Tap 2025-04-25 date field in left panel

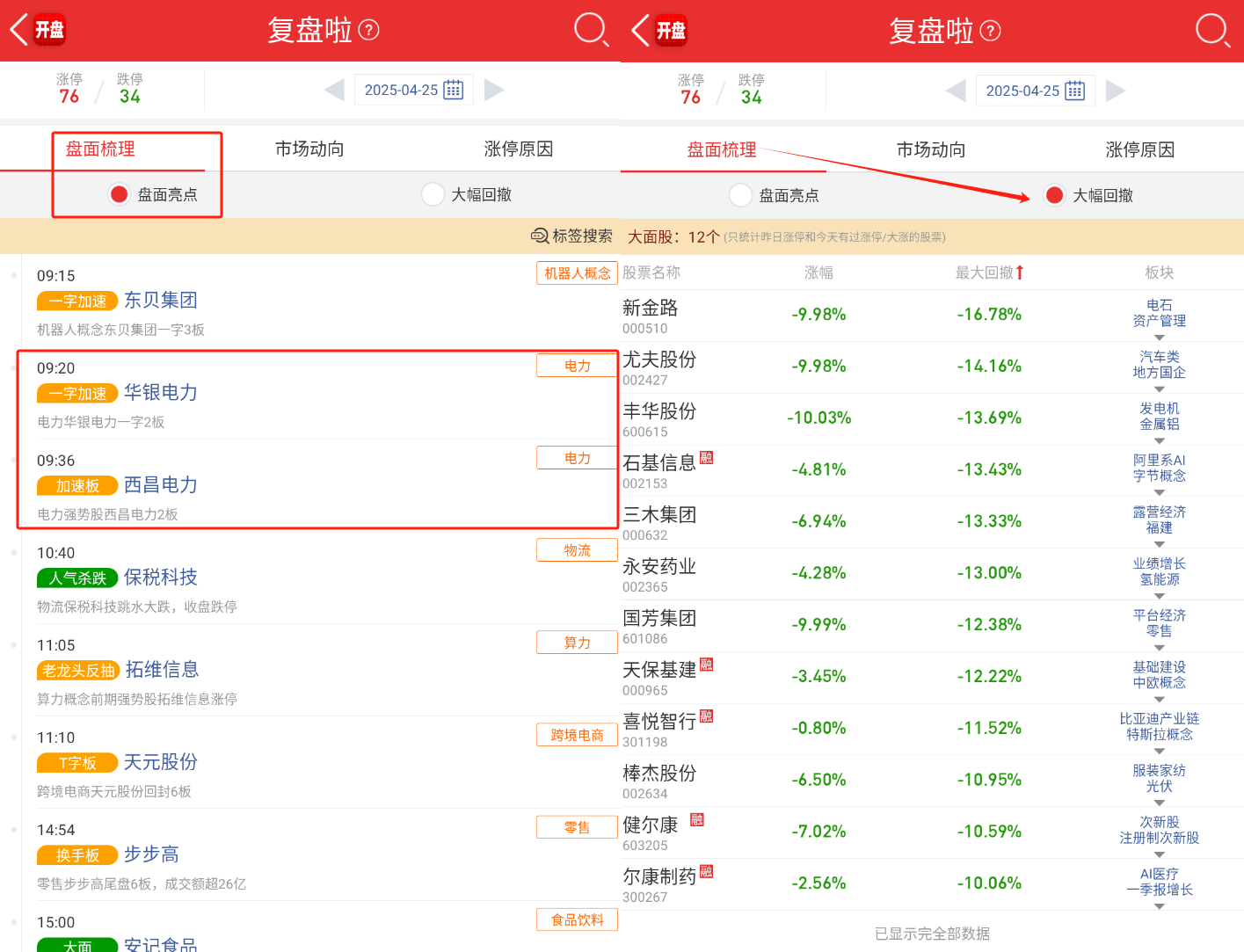414,90
